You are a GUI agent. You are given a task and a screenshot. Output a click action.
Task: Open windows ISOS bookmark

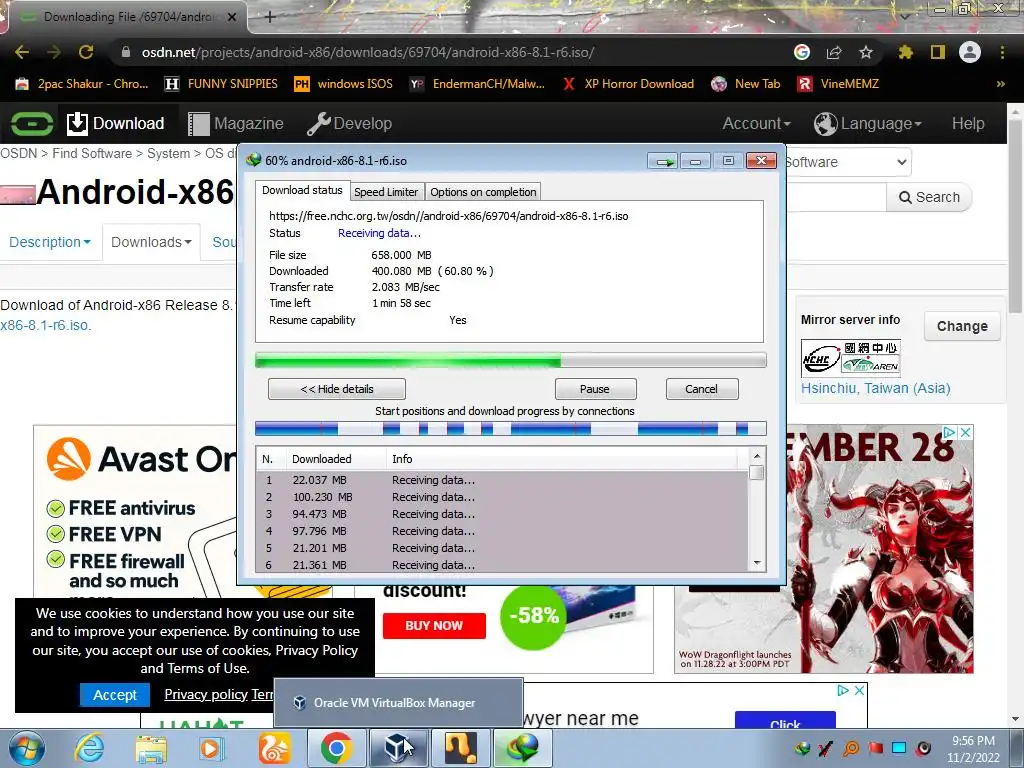click(x=344, y=84)
